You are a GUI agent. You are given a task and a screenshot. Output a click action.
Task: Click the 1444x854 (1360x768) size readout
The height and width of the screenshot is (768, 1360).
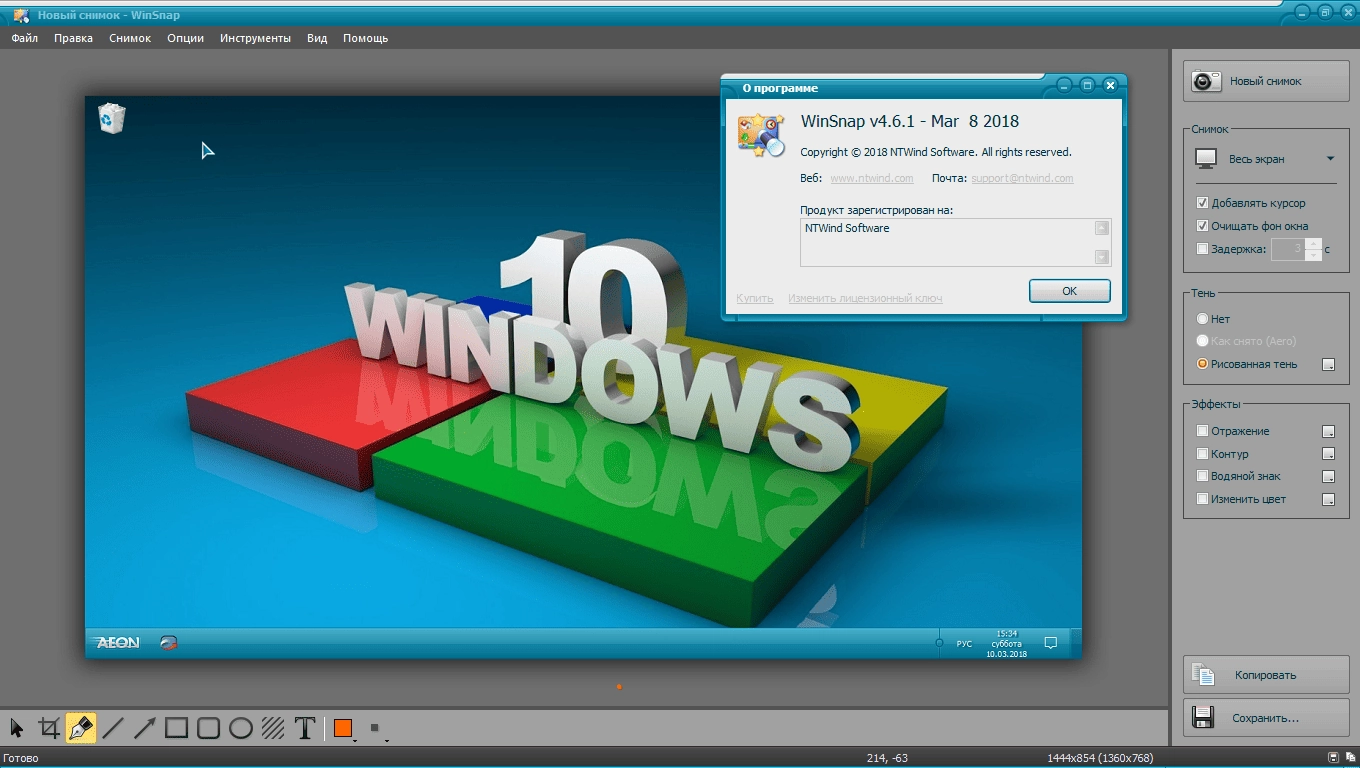[x=1099, y=758]
